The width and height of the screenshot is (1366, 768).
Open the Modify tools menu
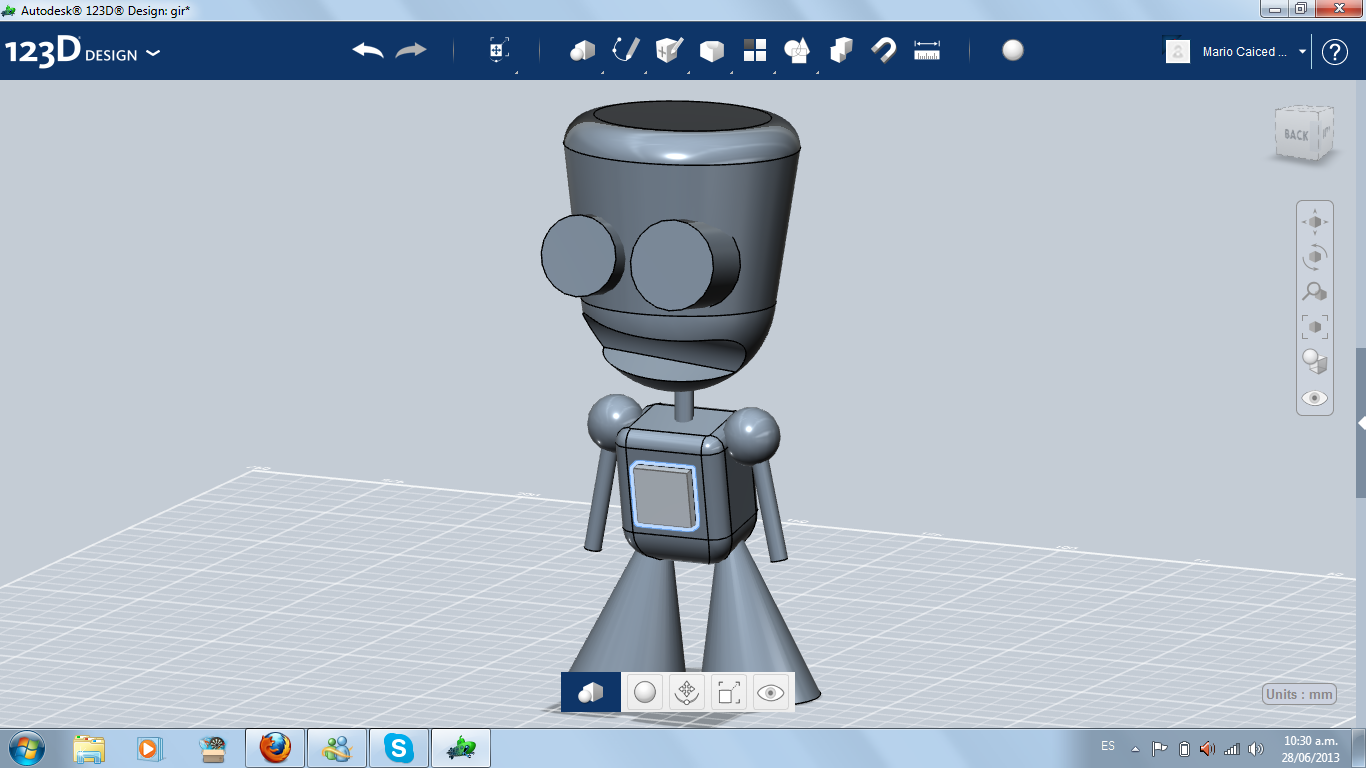pyautogui.click(x=711, y=50)
